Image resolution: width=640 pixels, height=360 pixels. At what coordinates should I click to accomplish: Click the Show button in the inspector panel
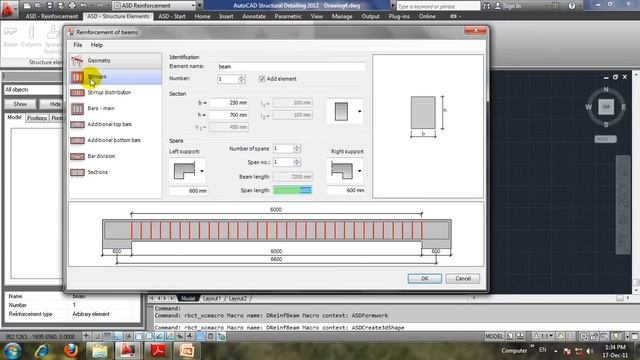click(x=20, y=104)
